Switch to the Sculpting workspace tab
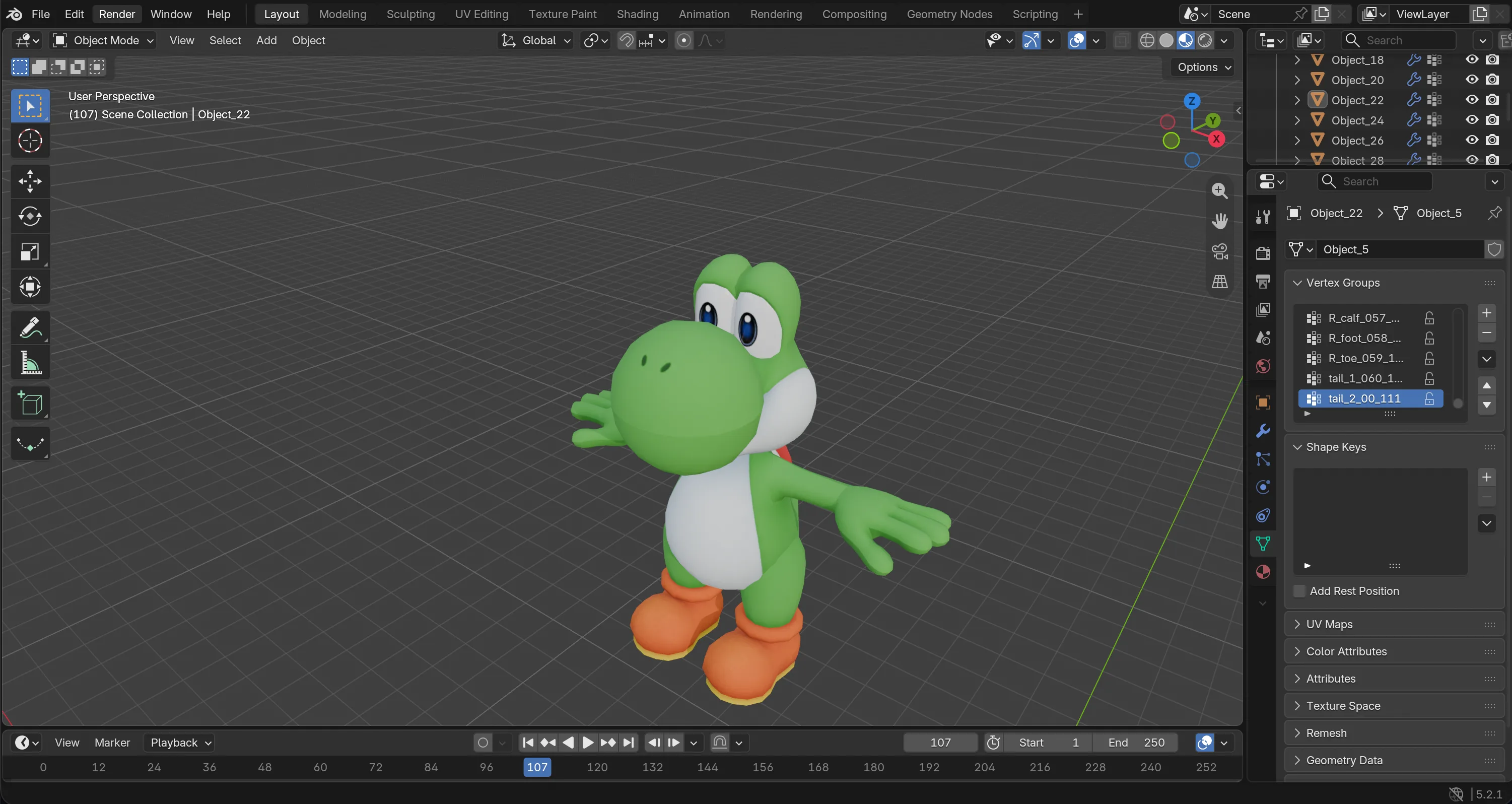Screen dimensions: 1512x804 [x=410, y=14]
